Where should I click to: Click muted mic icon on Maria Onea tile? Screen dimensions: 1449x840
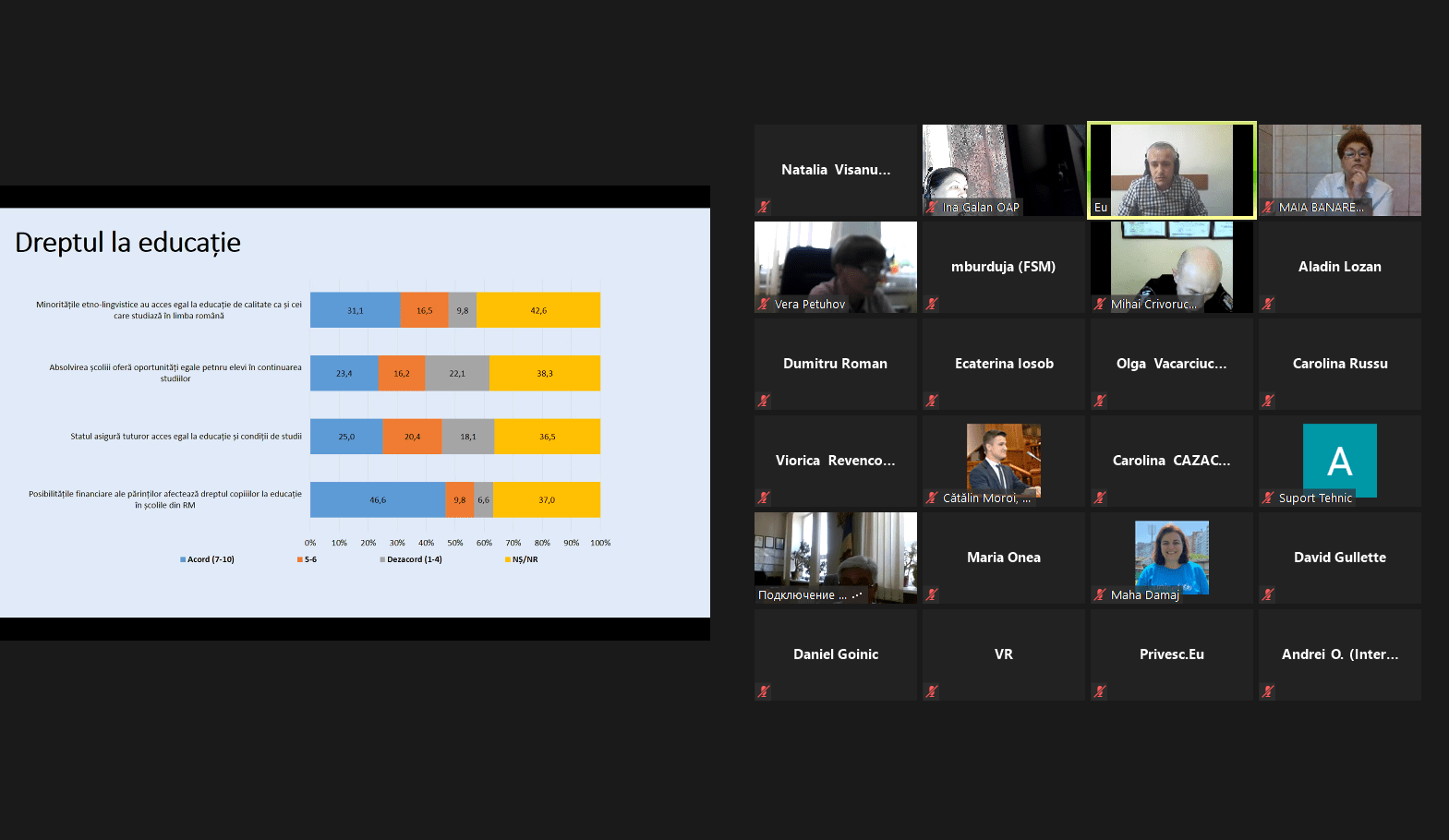(x=932, y=594)
